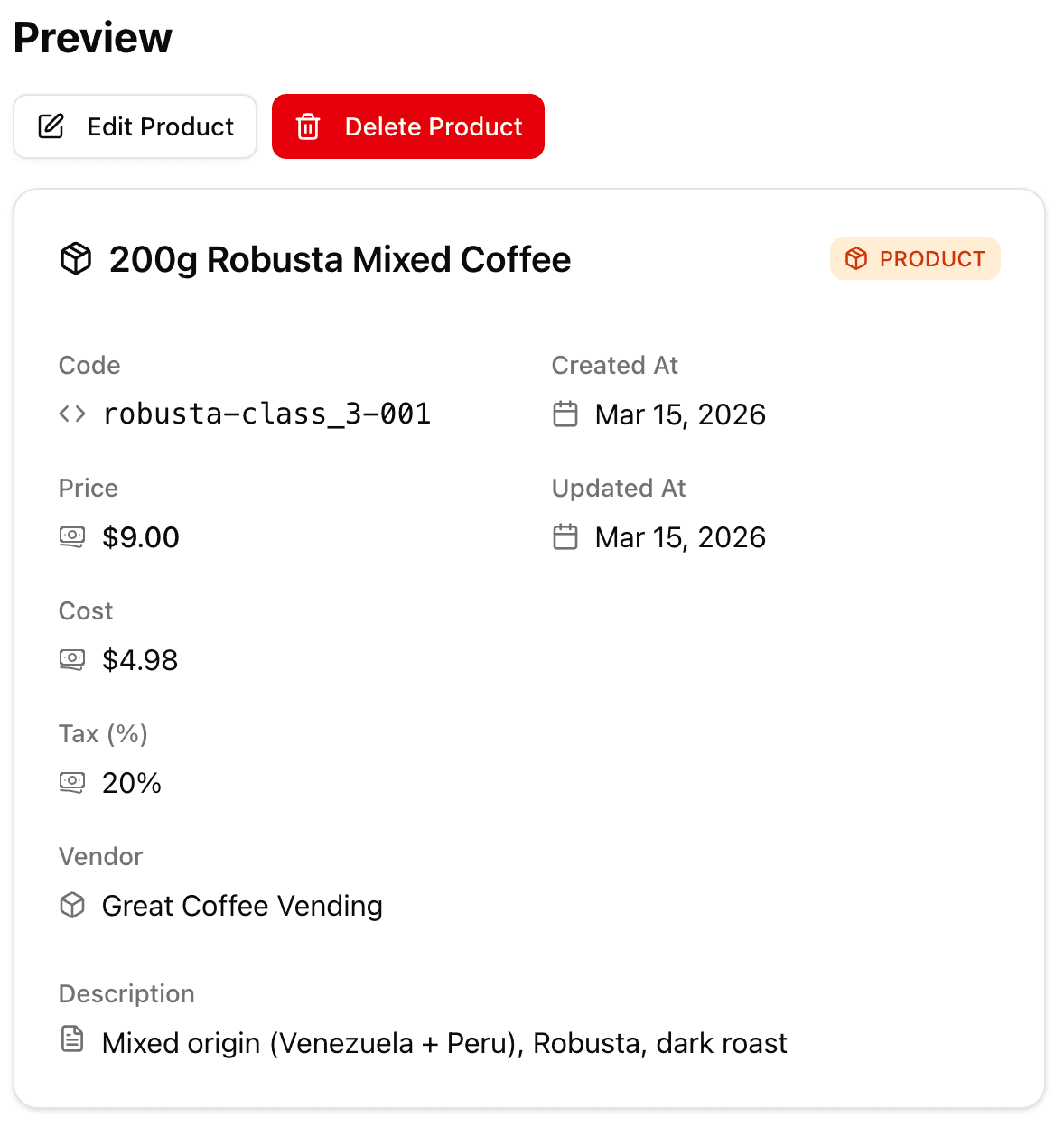The height and width of the screenshot is (1127, 1064).
Task: Click the product code robusta-class_3-001
Action: click(267, 414)
